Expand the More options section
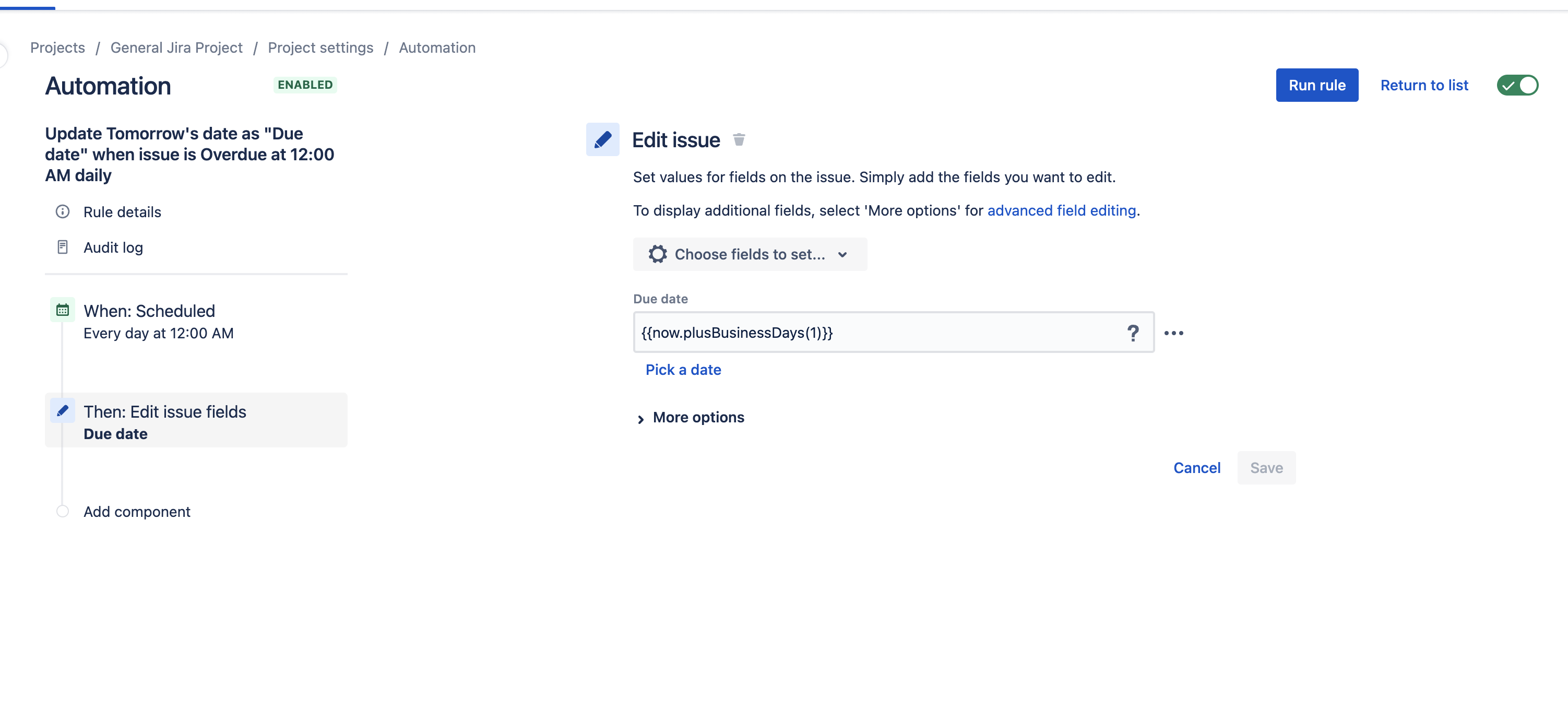This screenshot has width=1568, height=709. click(x=698, y=417)
